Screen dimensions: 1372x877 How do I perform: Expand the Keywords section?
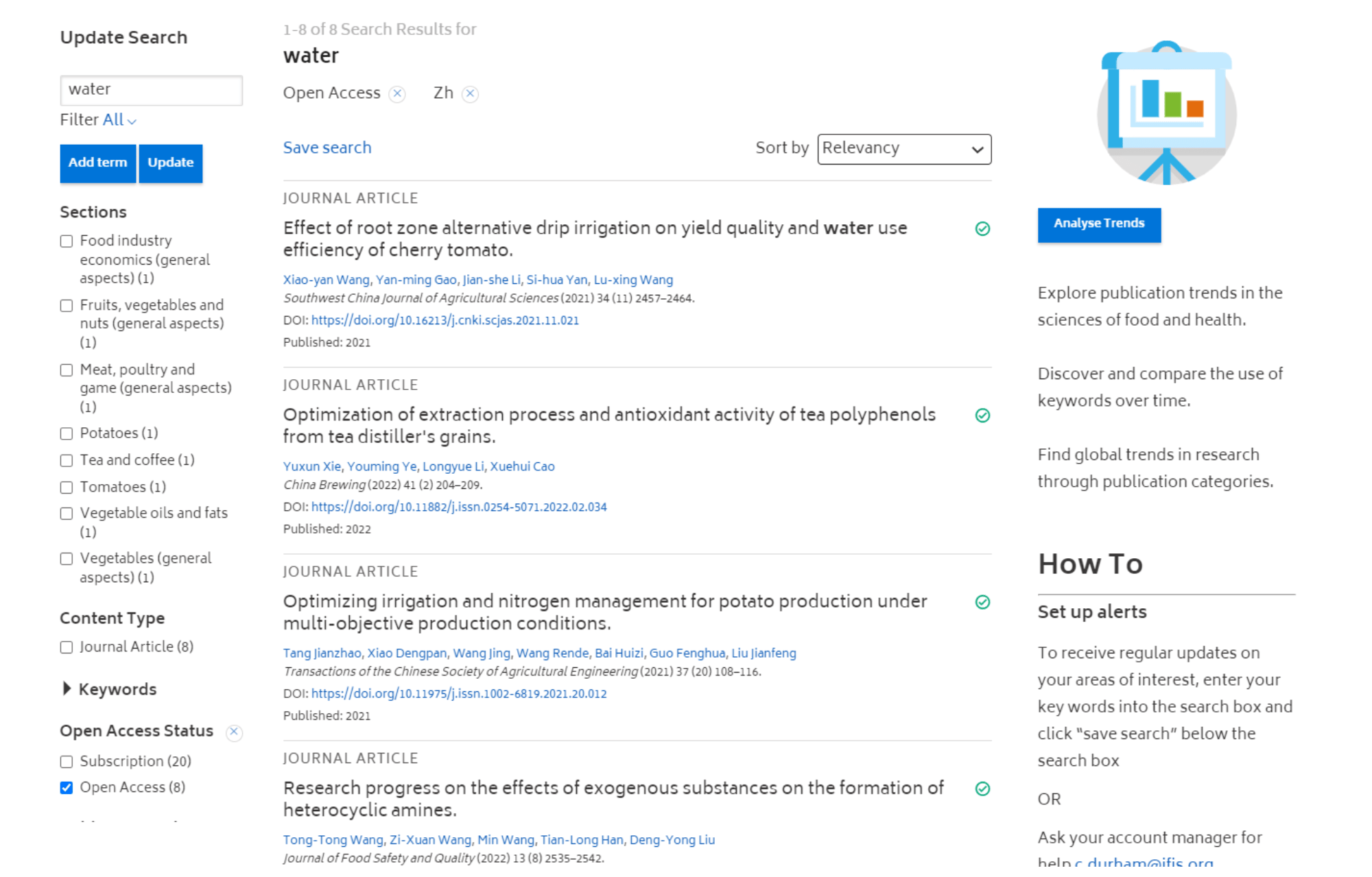109,689
